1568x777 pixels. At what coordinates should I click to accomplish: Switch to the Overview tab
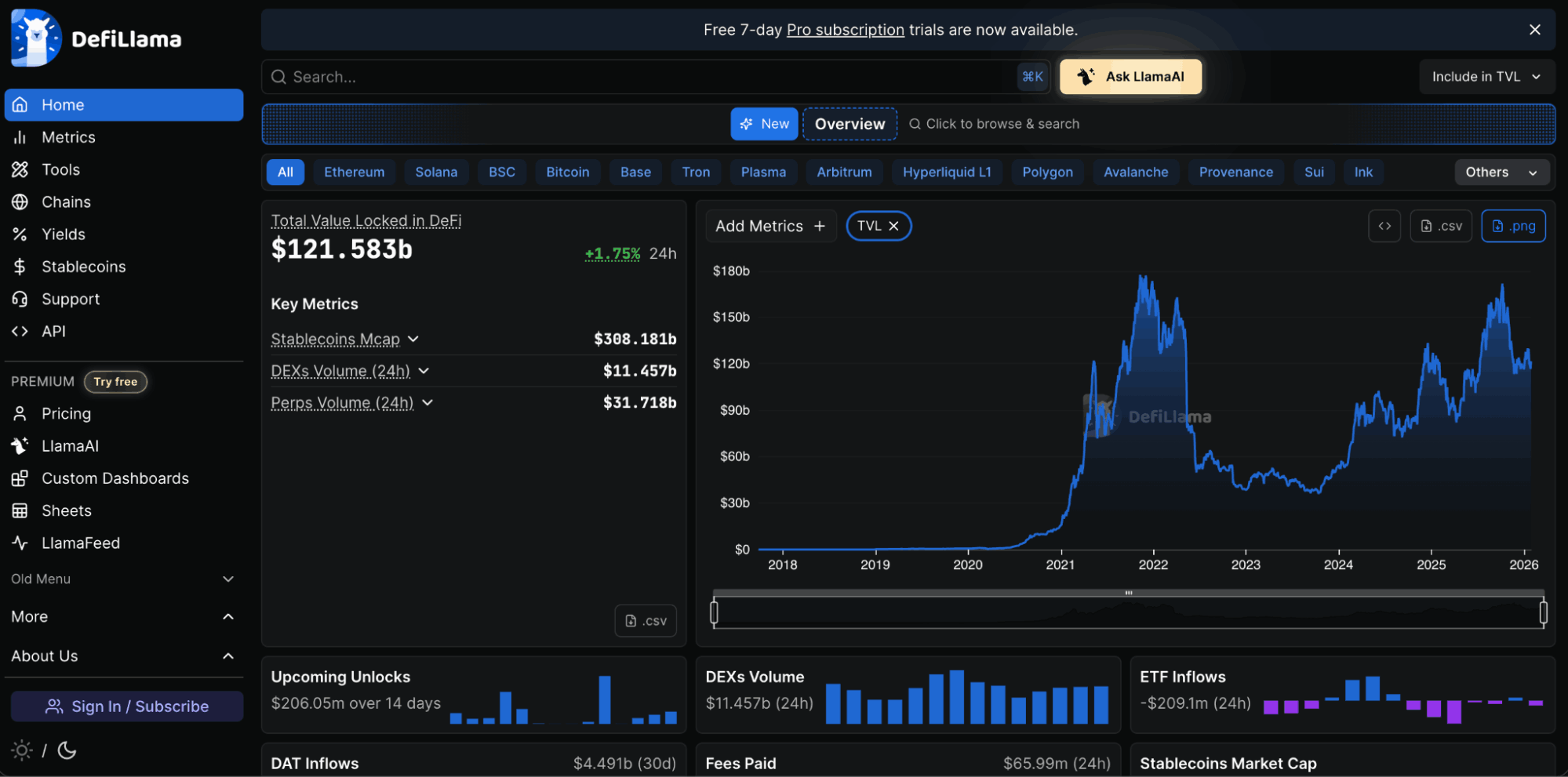coord(849,123)
